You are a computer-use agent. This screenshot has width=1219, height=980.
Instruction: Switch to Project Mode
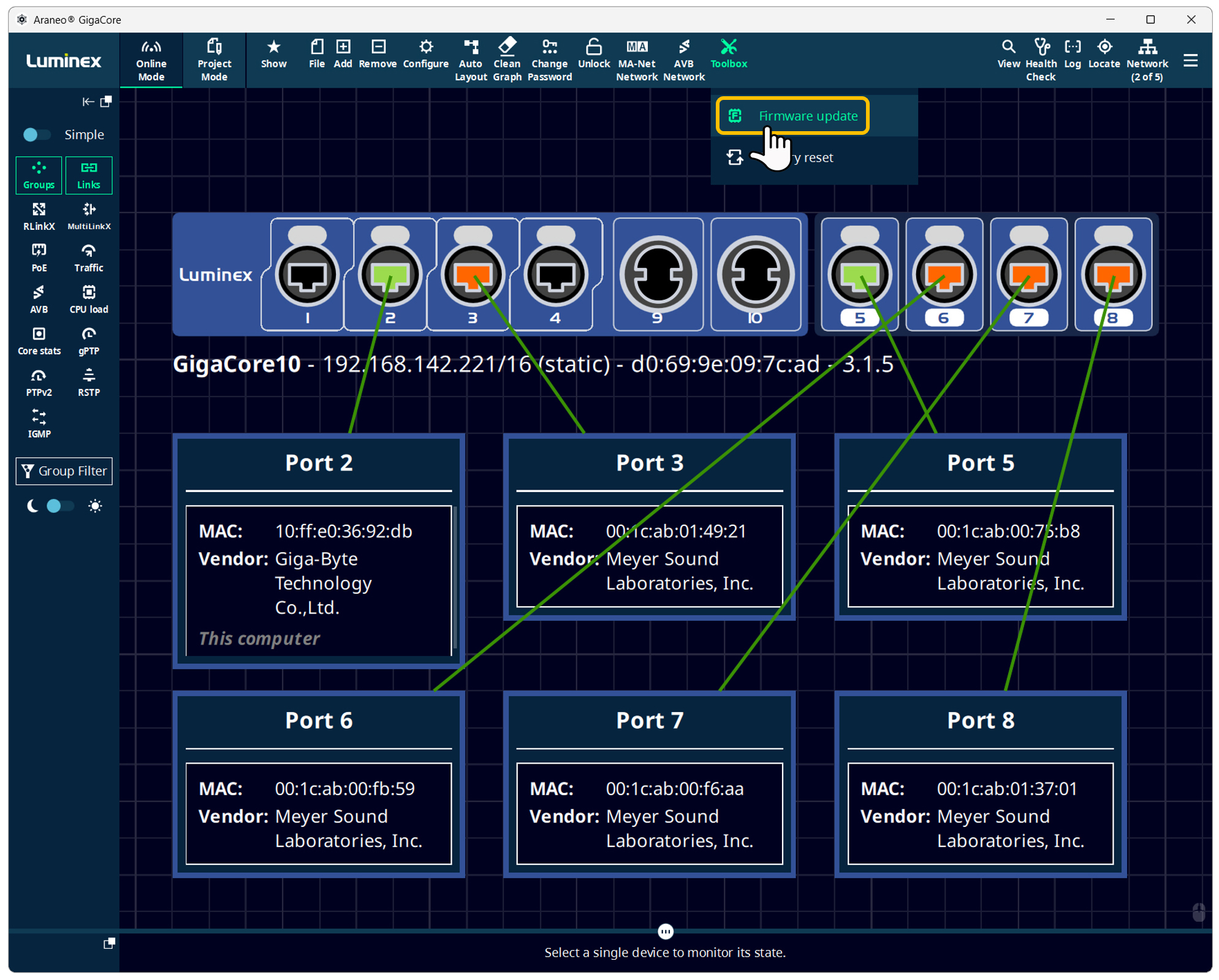(x=214, y=60)
